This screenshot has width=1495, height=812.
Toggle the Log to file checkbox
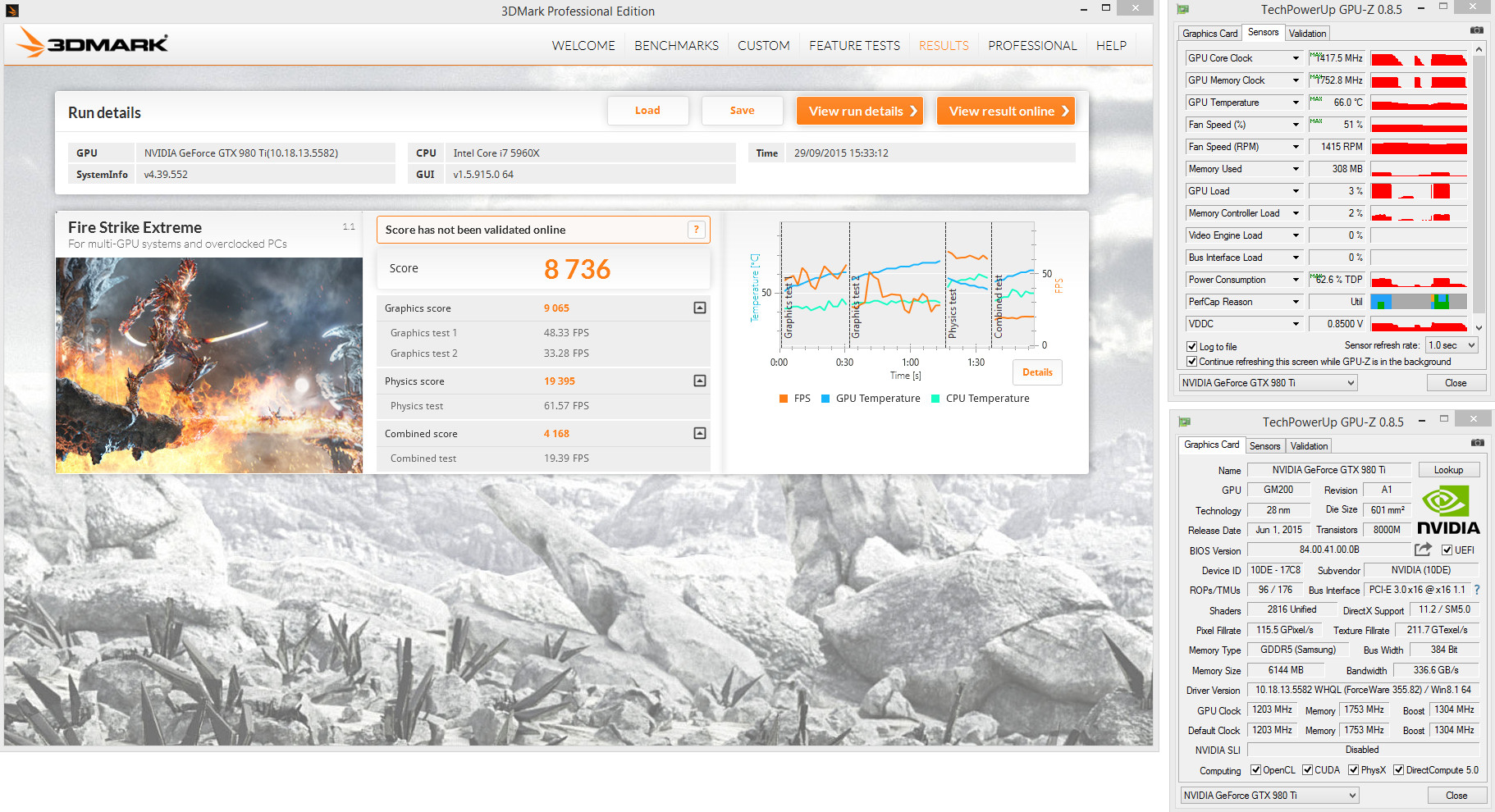(x=1191, y=346)
